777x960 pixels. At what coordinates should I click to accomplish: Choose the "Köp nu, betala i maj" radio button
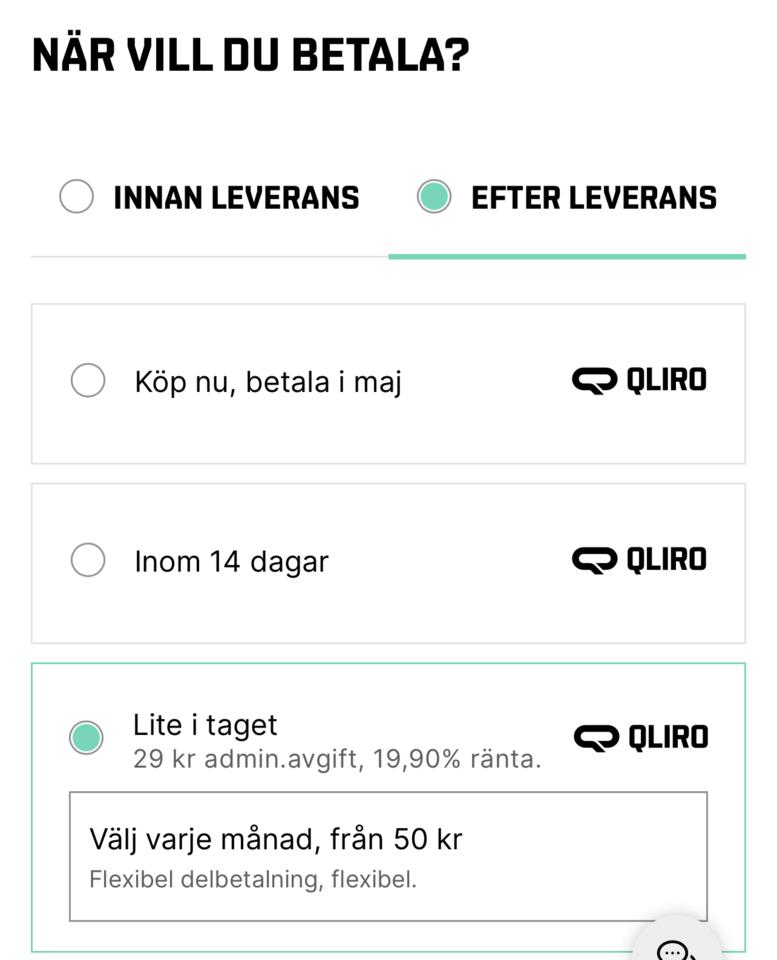coord(88,381)
